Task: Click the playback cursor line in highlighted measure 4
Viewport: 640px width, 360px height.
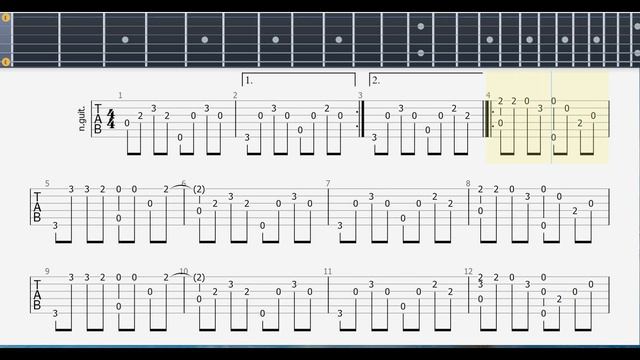Action: [x=551, y=118]
